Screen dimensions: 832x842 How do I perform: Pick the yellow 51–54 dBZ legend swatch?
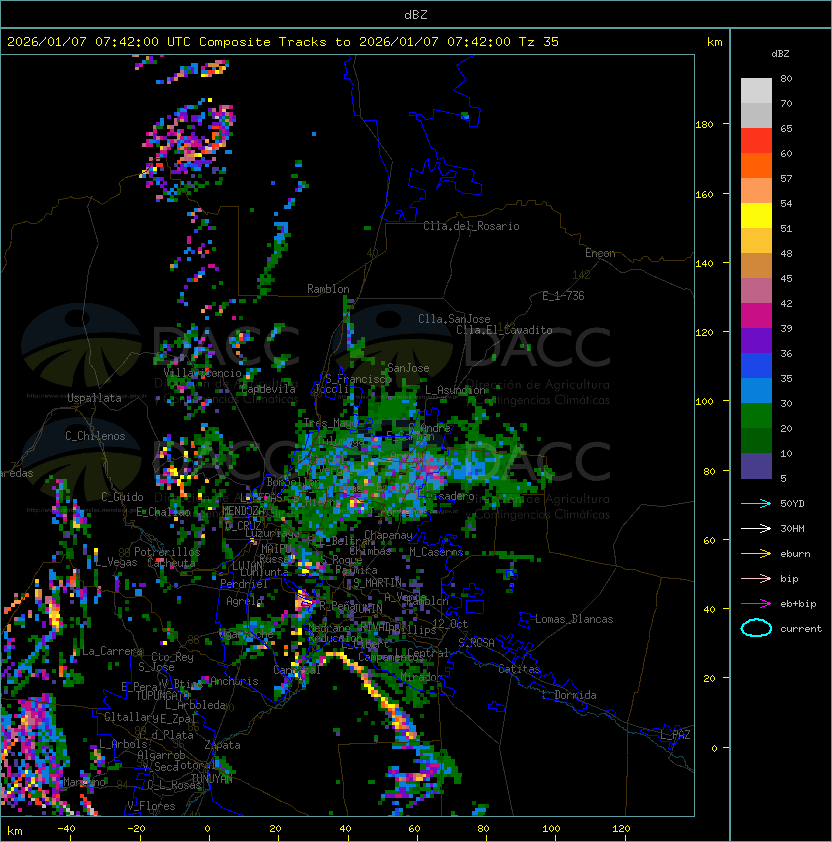click(x=756, y=216)
